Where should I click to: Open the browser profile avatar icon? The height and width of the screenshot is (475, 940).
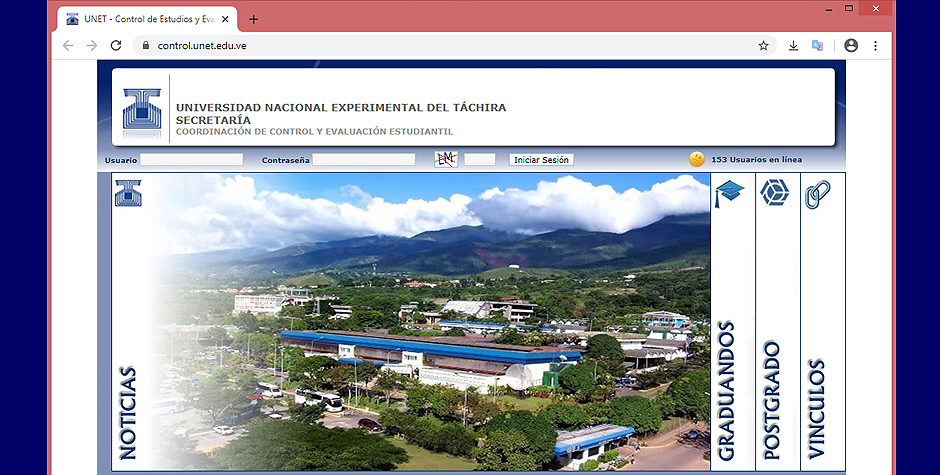(851, 46)
